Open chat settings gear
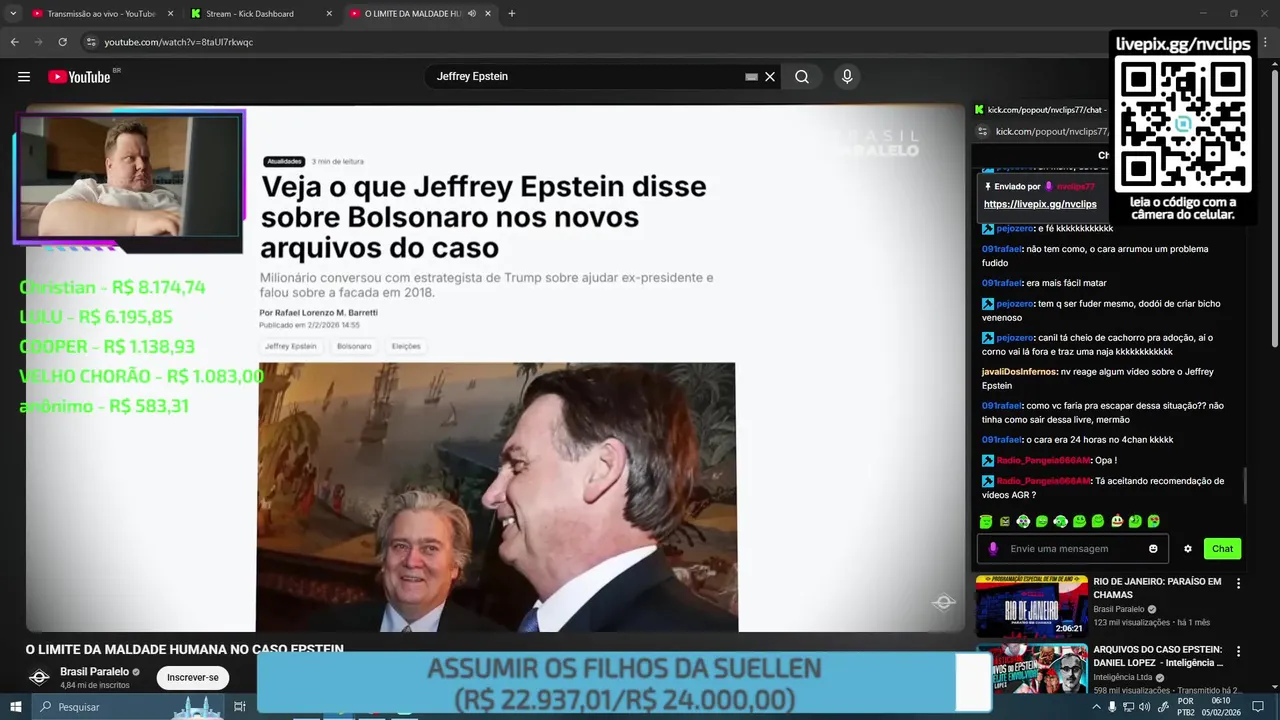 pos(1188,549)
